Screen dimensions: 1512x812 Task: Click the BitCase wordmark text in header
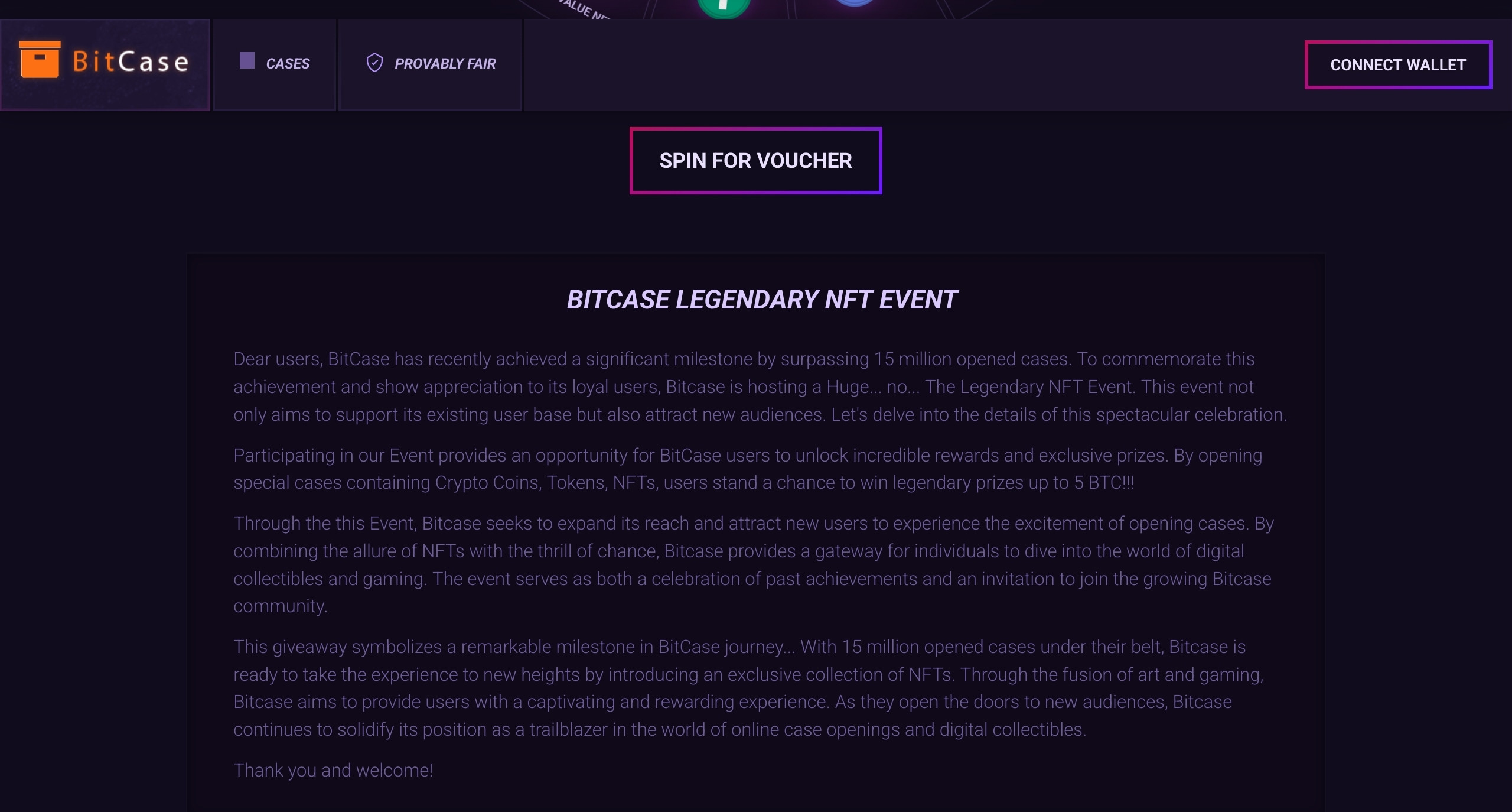(131, 61)
